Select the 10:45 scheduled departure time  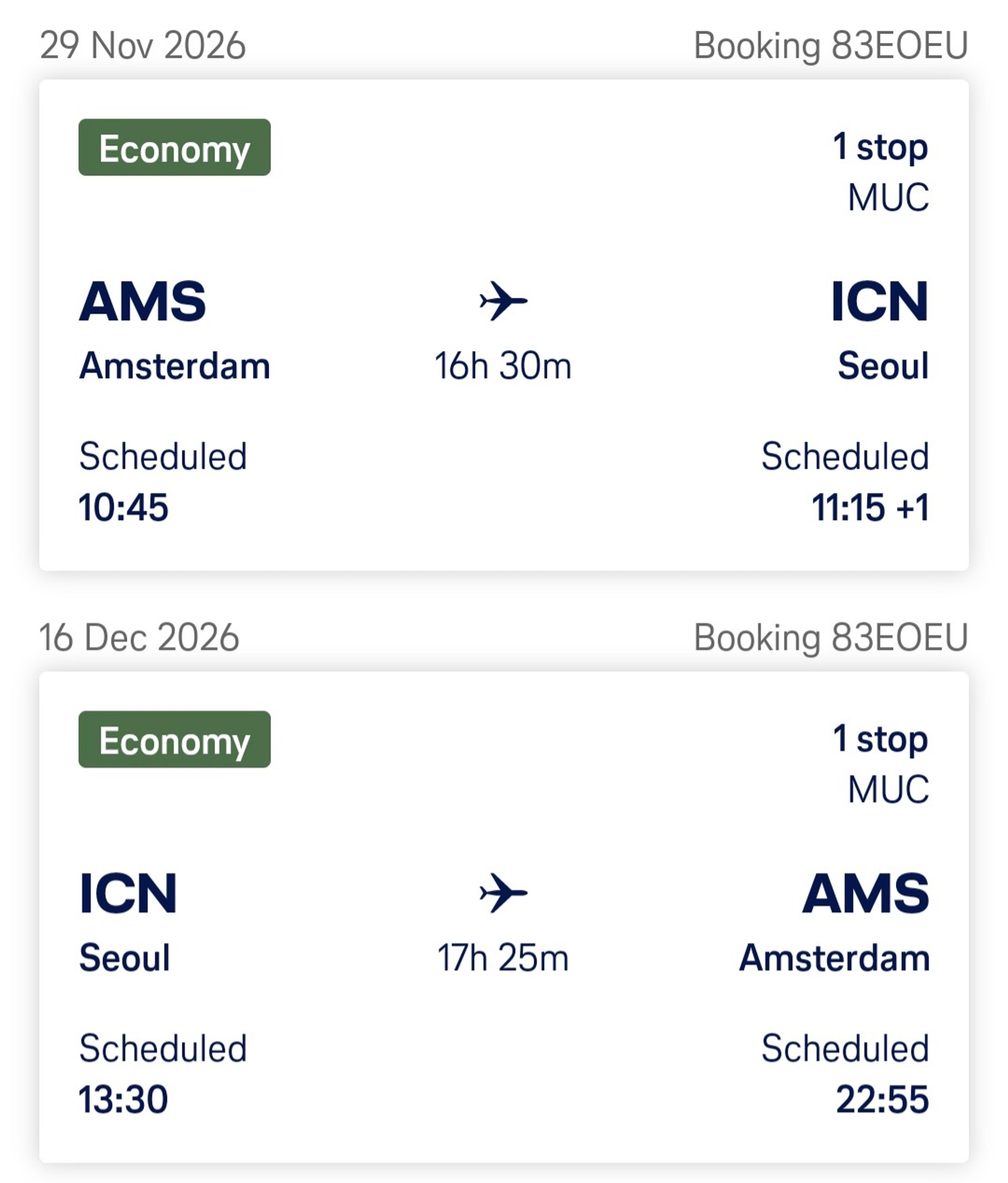point(123,508)
